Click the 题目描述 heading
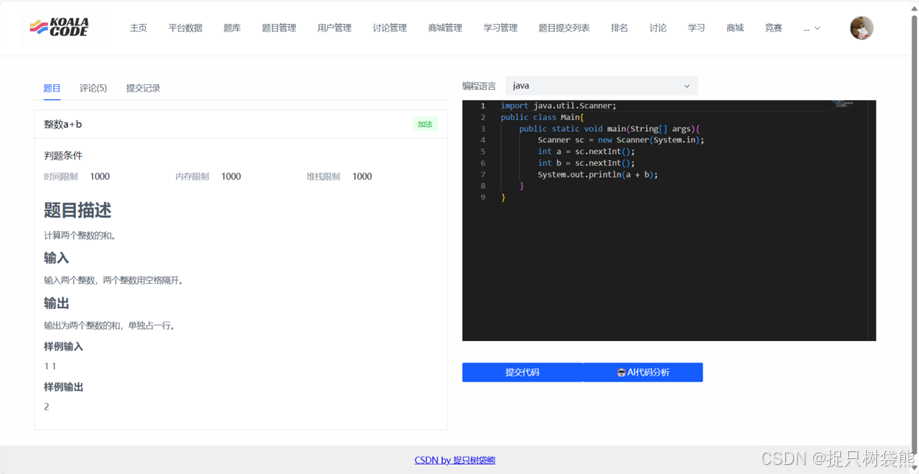Image resolution: width=919 pixels, height=474 pixels. coord(77,210)
